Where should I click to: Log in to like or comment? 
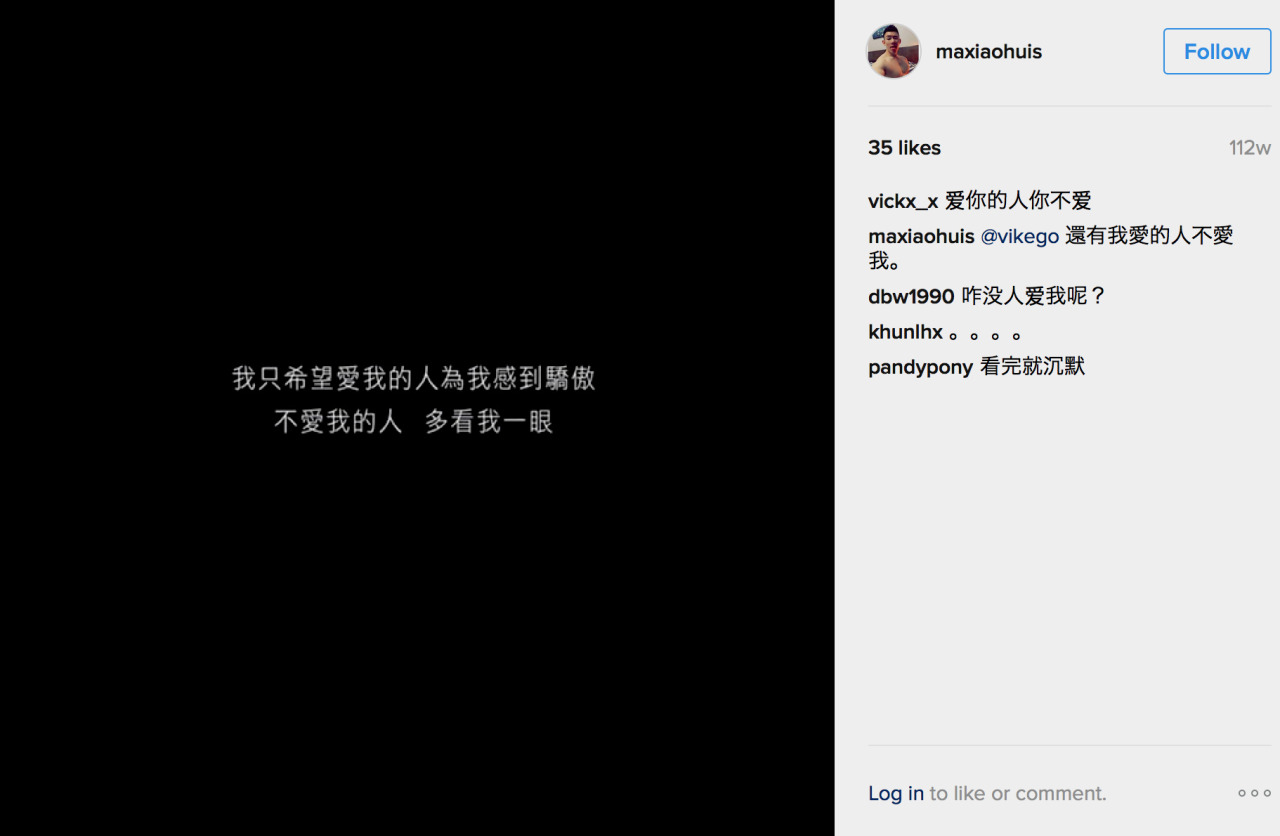[896, 793]
